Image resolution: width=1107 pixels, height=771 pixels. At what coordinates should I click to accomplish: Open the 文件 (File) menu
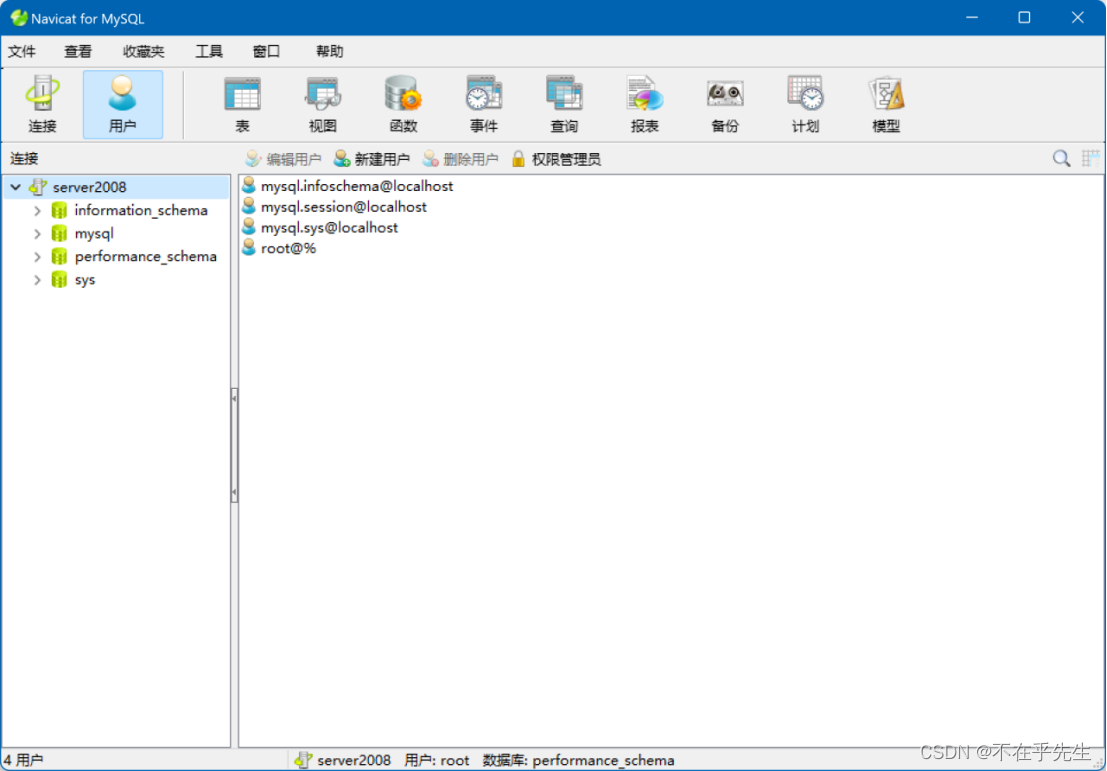coord(23,51)
